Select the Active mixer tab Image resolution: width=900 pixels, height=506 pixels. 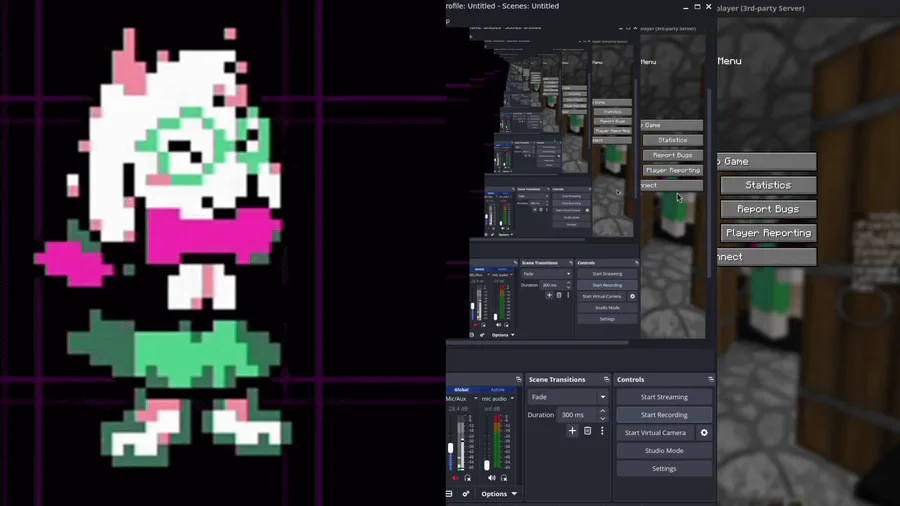[498, 390]
